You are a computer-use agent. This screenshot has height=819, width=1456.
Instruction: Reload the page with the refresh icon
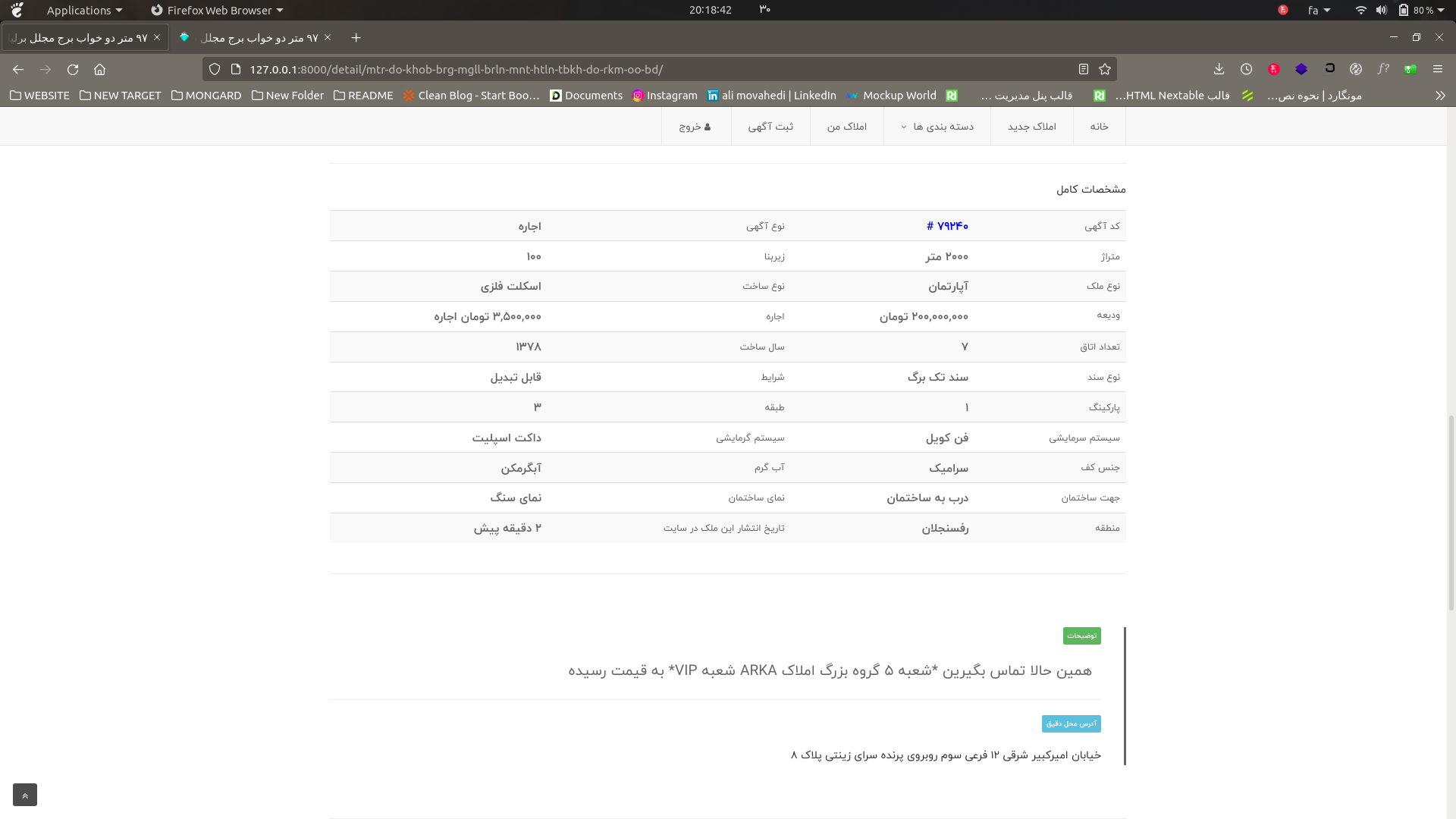[x=73, y=69]
